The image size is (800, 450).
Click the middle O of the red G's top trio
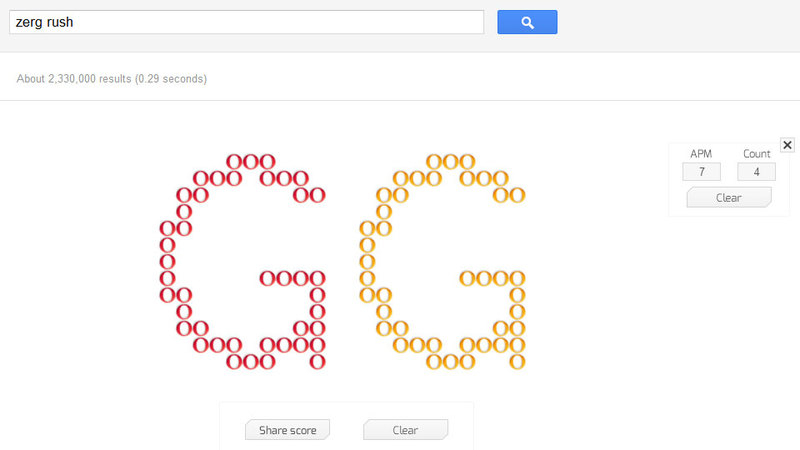(x=251, y=162)
